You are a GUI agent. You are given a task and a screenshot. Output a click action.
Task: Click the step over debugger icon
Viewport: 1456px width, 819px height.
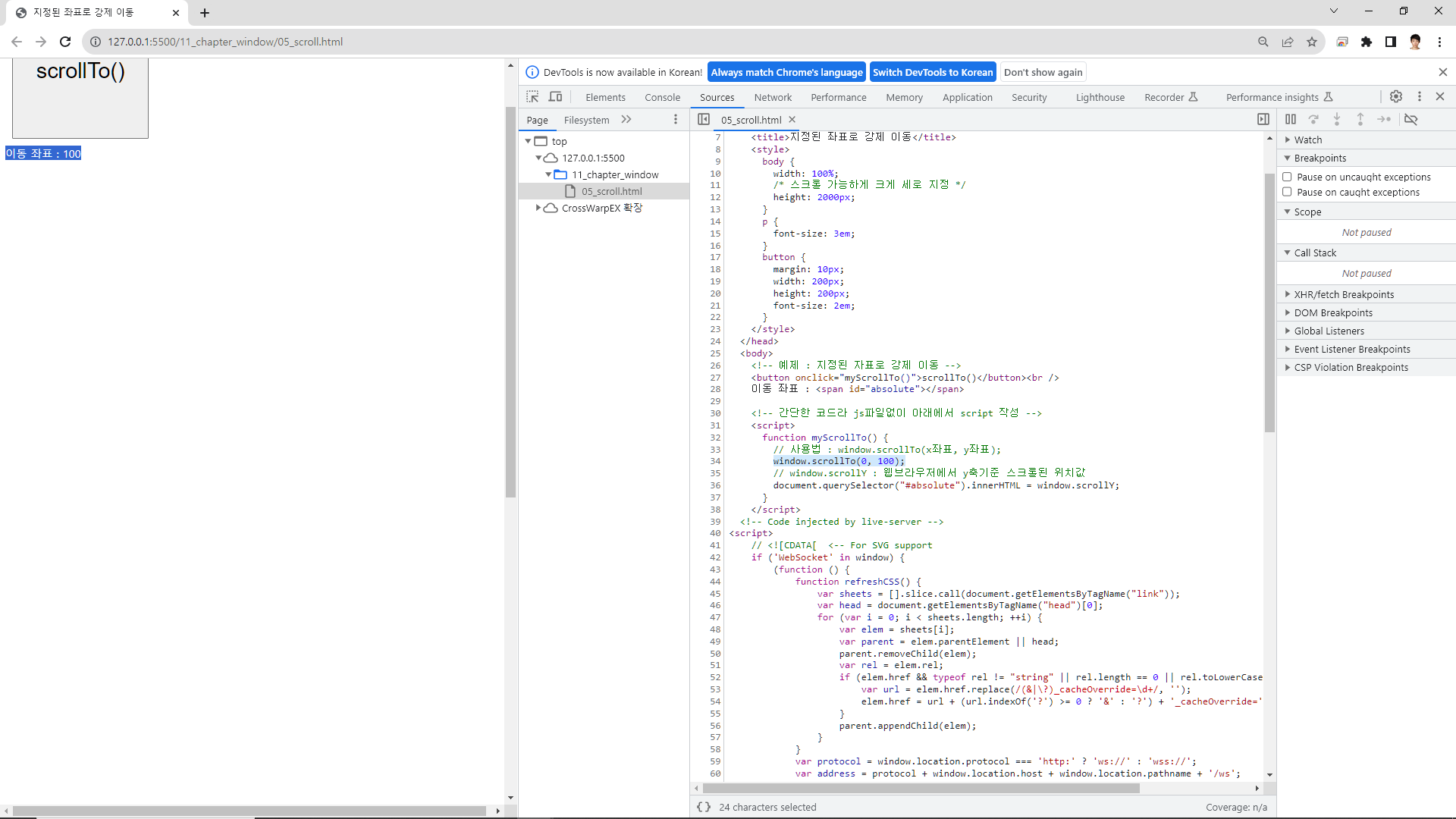1314,120
